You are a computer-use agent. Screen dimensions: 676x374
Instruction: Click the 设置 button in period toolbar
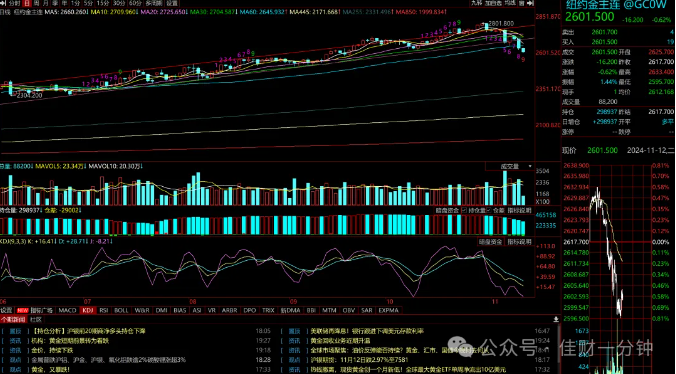click(x=172, y=3)
